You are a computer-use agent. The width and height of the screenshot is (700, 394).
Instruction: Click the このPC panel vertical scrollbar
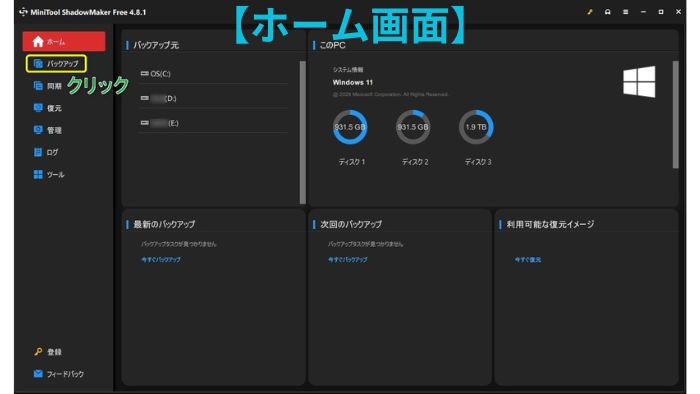click(675, 115)
